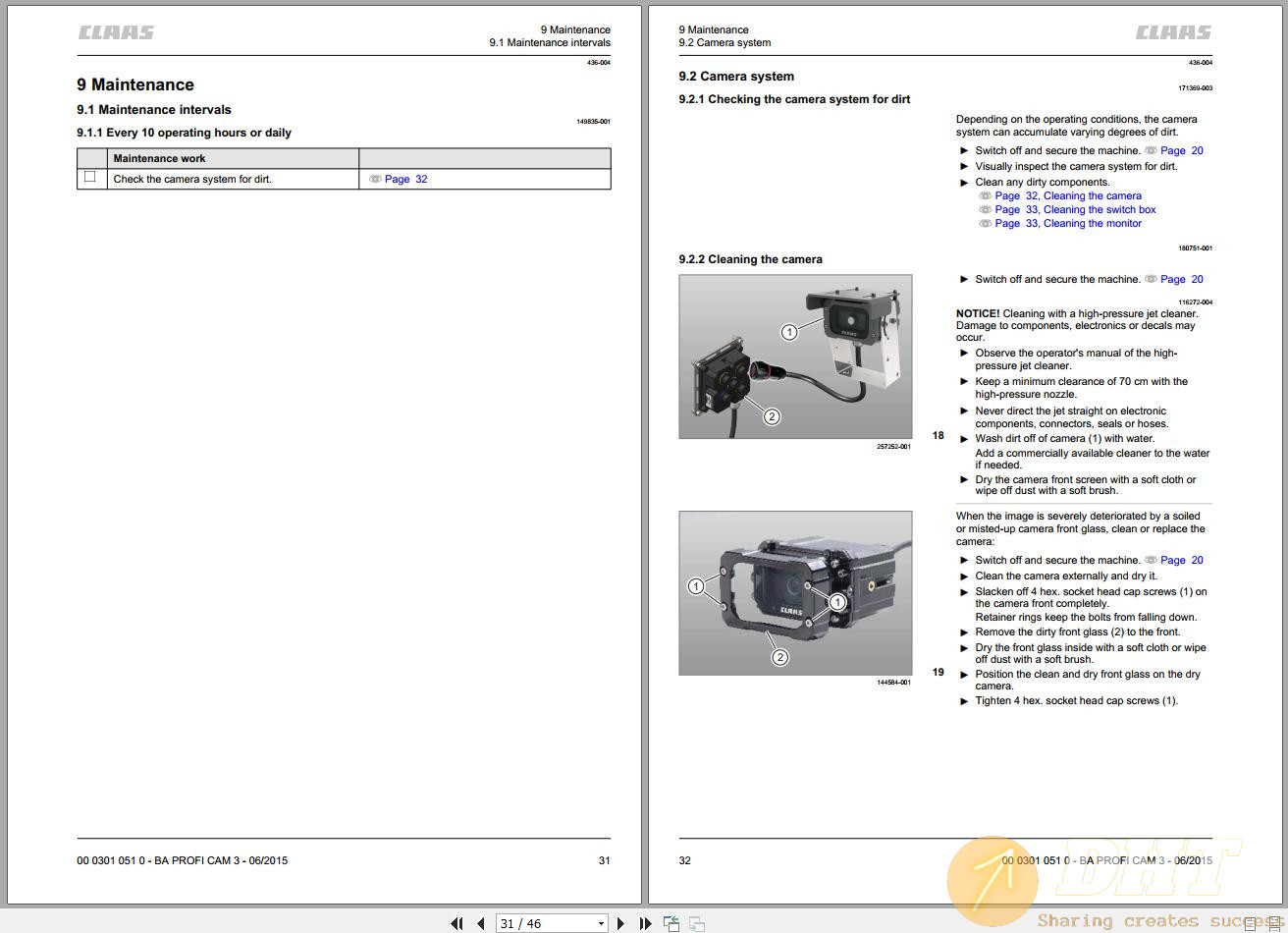Image resolution: width=1288 pixels, height=933 pixels.
Task: Click left footer '00 0301 051 0 - BA PROFI CAM 3 - 06/2015'
Action: pos(183,860)
